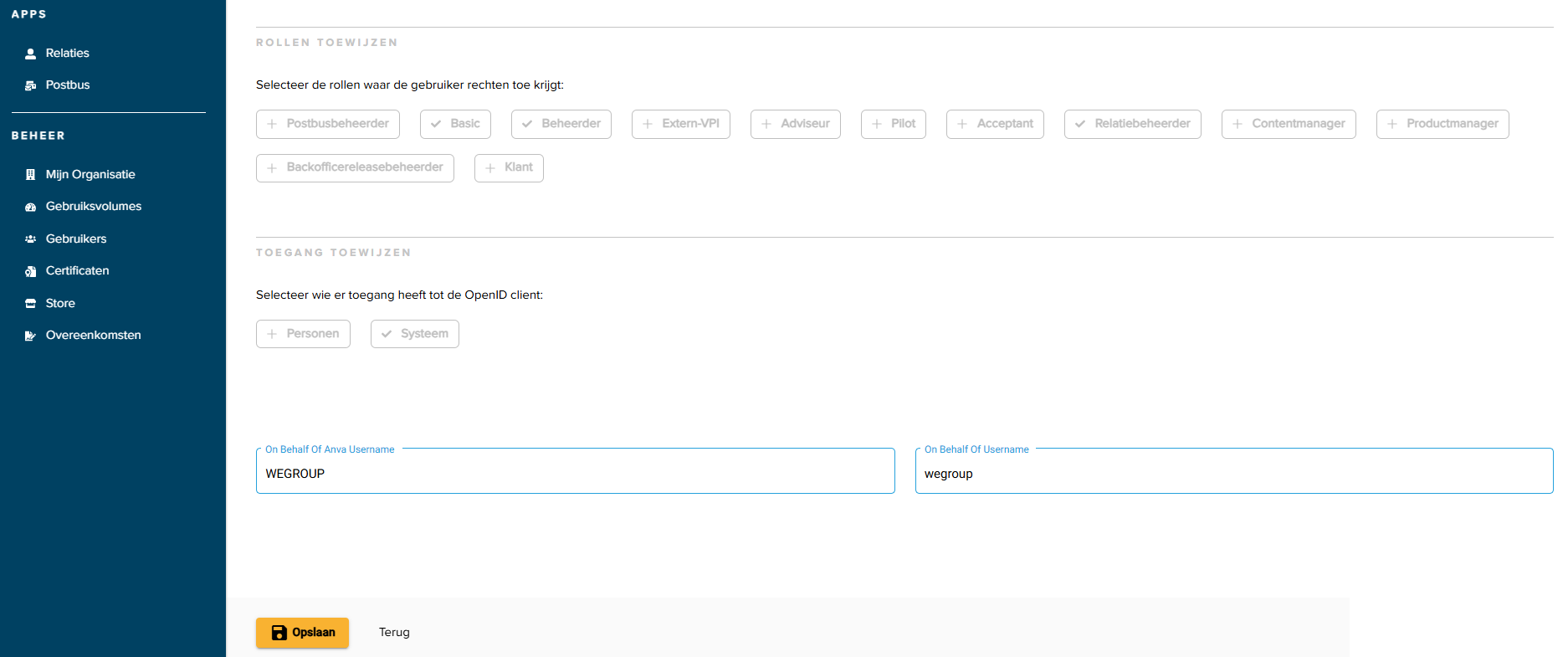The height and width of the screenshot is (657, 1568).
Task: Select the Backofficereleasebeheerder role
Action: pyautogui.click(x=355, y=167)
